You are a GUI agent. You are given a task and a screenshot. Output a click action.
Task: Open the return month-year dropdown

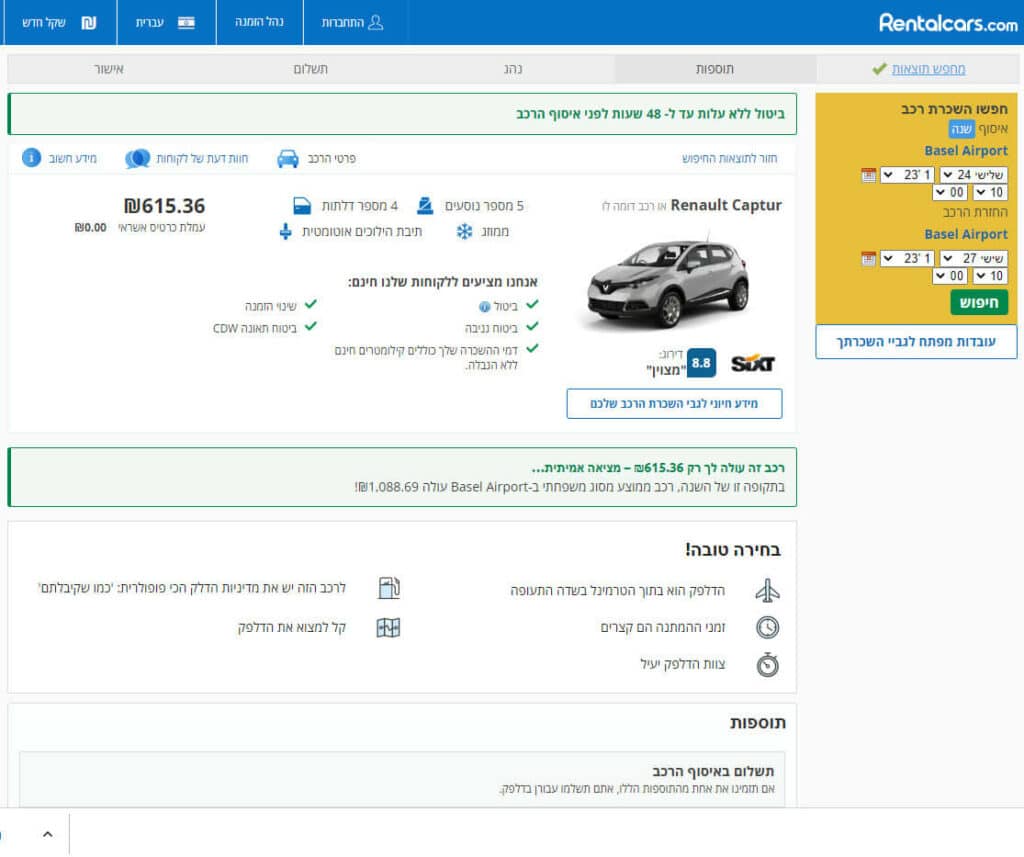(906, 259)
